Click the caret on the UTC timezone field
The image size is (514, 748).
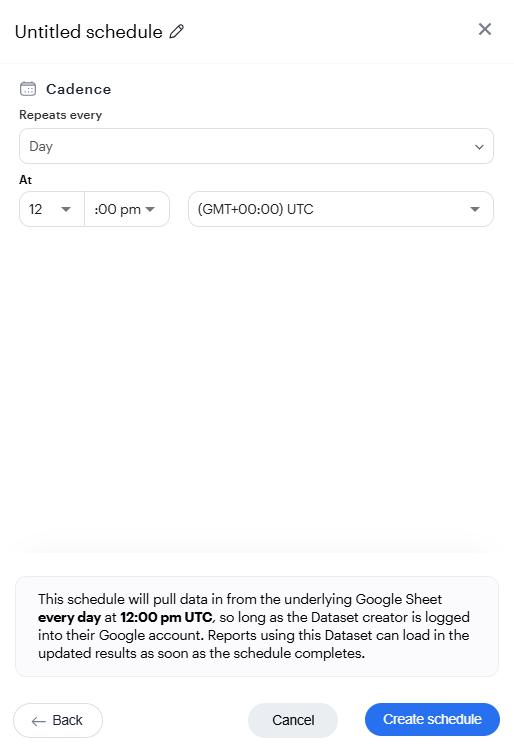[474, 209]
